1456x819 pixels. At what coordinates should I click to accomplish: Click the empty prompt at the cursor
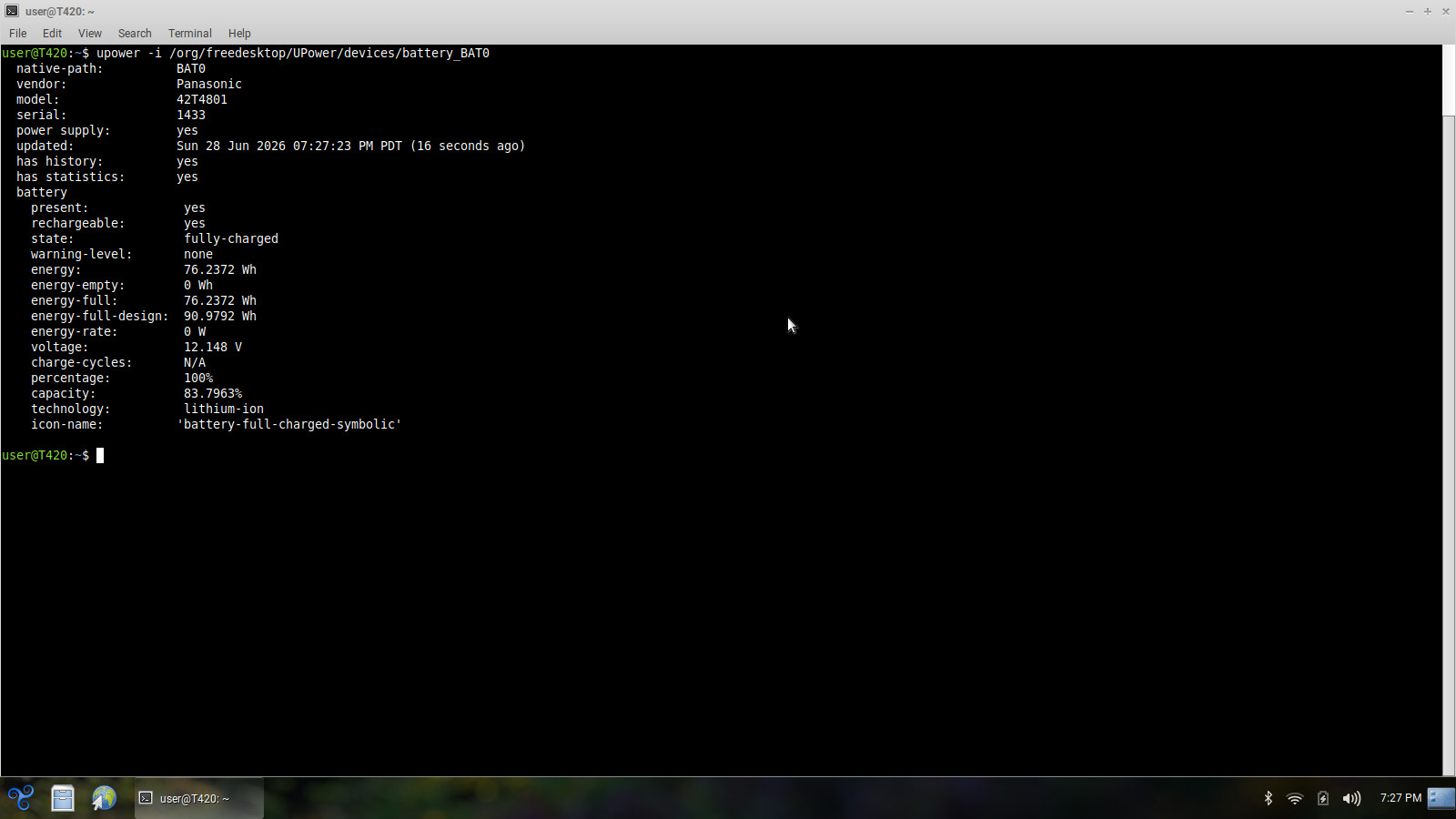click(100, 455)
